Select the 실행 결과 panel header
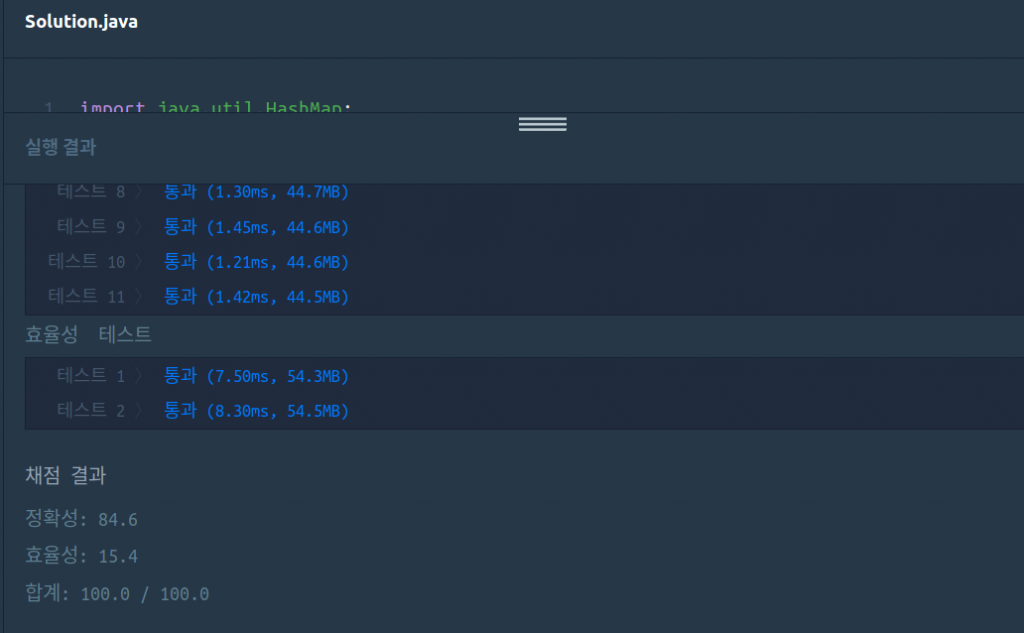1024x633 pixels. tap(60, 147)
